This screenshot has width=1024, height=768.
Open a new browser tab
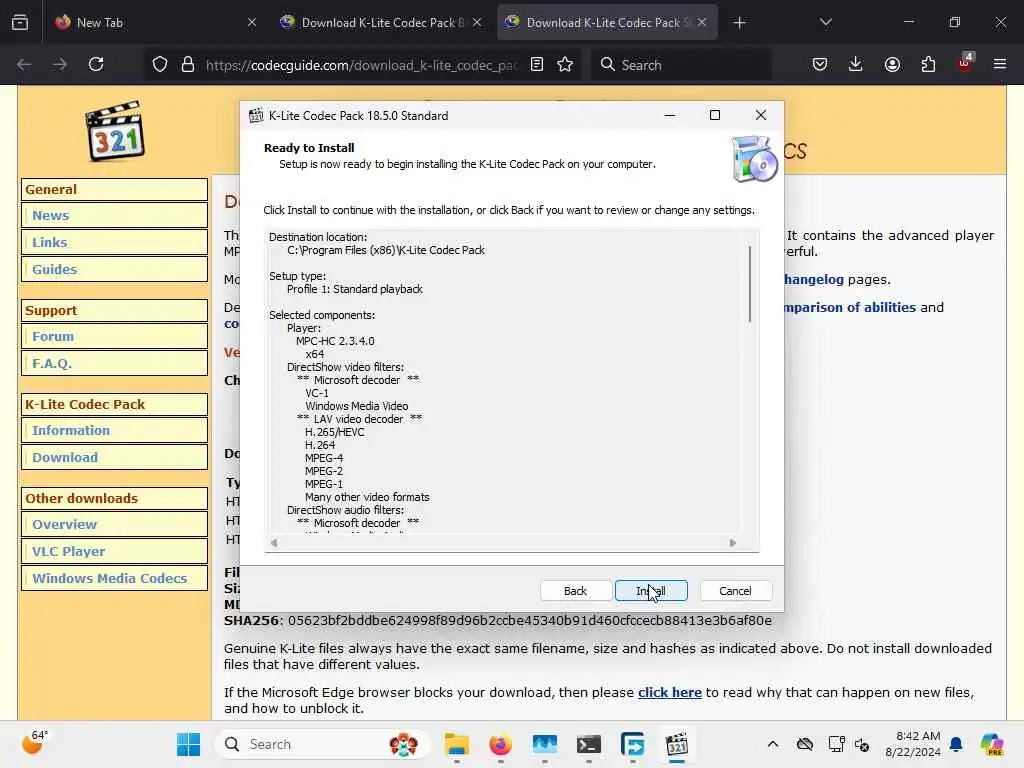tap(739, 23)
